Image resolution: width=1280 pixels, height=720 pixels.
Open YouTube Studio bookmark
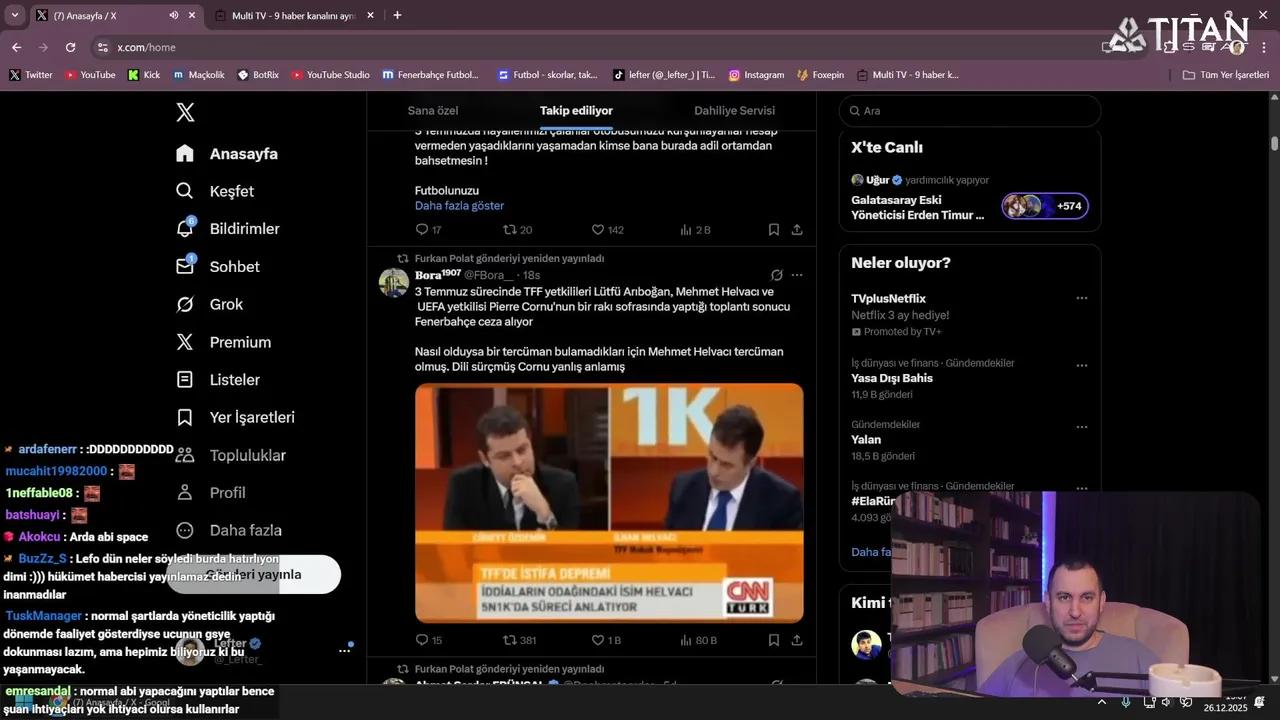330,75
